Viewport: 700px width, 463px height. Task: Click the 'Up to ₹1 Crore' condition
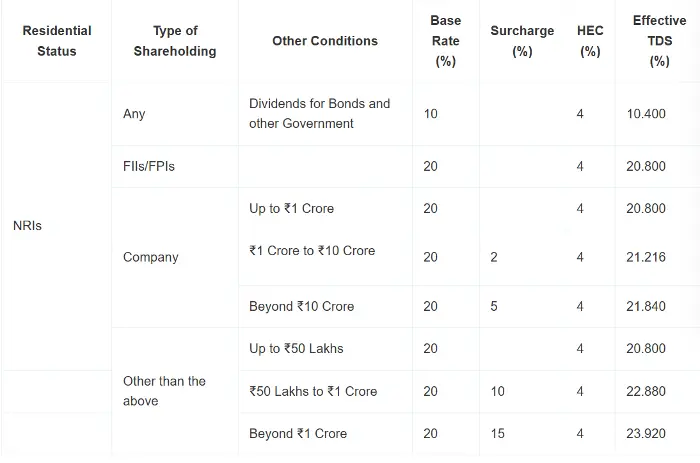point(291,209)
